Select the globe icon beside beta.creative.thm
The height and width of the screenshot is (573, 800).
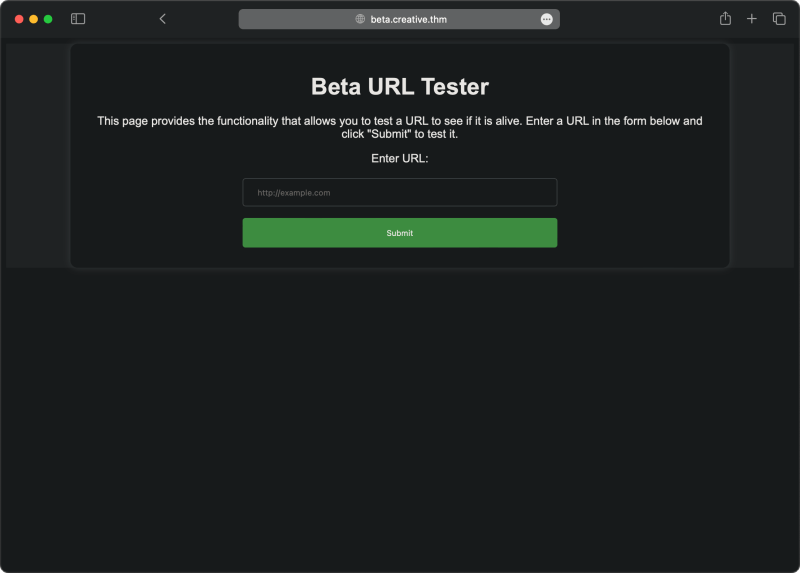click(x=360, y=19)
